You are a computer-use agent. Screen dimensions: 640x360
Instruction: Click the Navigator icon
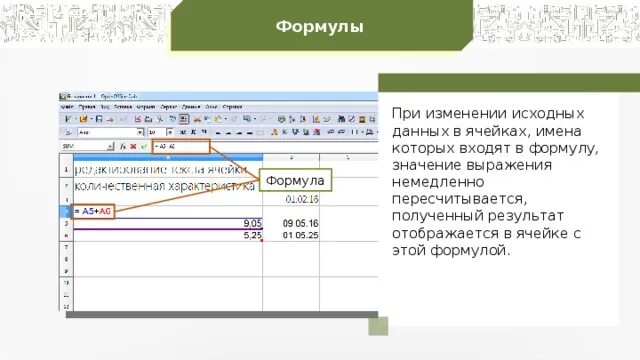coord(351,119)
